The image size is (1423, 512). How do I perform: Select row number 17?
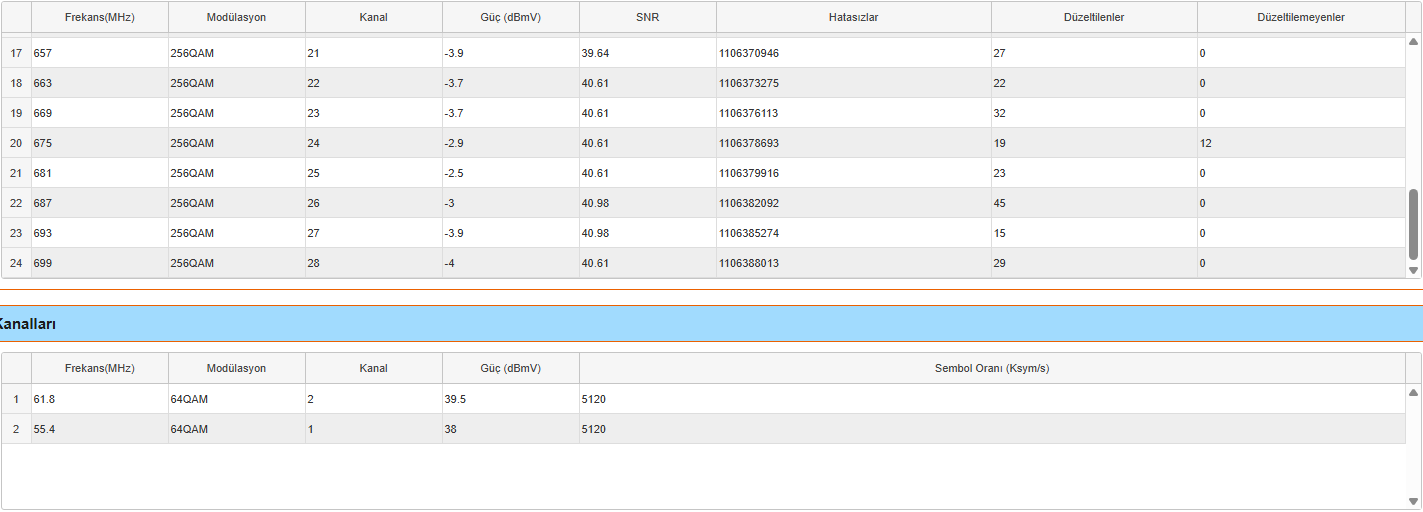tap(16, 53)
